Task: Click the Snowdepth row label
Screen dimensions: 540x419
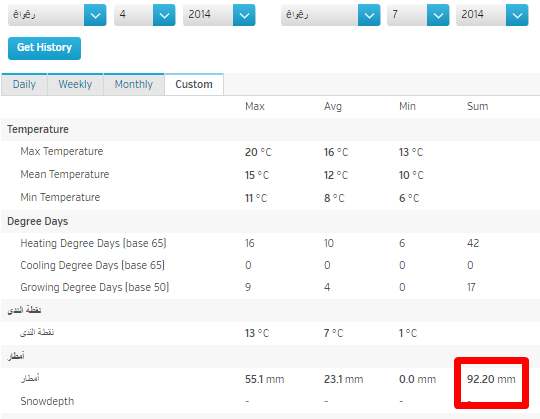Action: click(47, 401)
